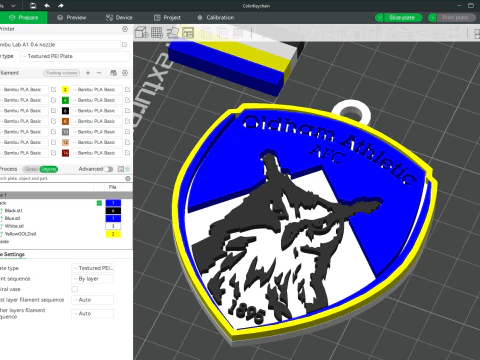
Task: Edit filament 12 preset icon
Action: coord(127,142)
